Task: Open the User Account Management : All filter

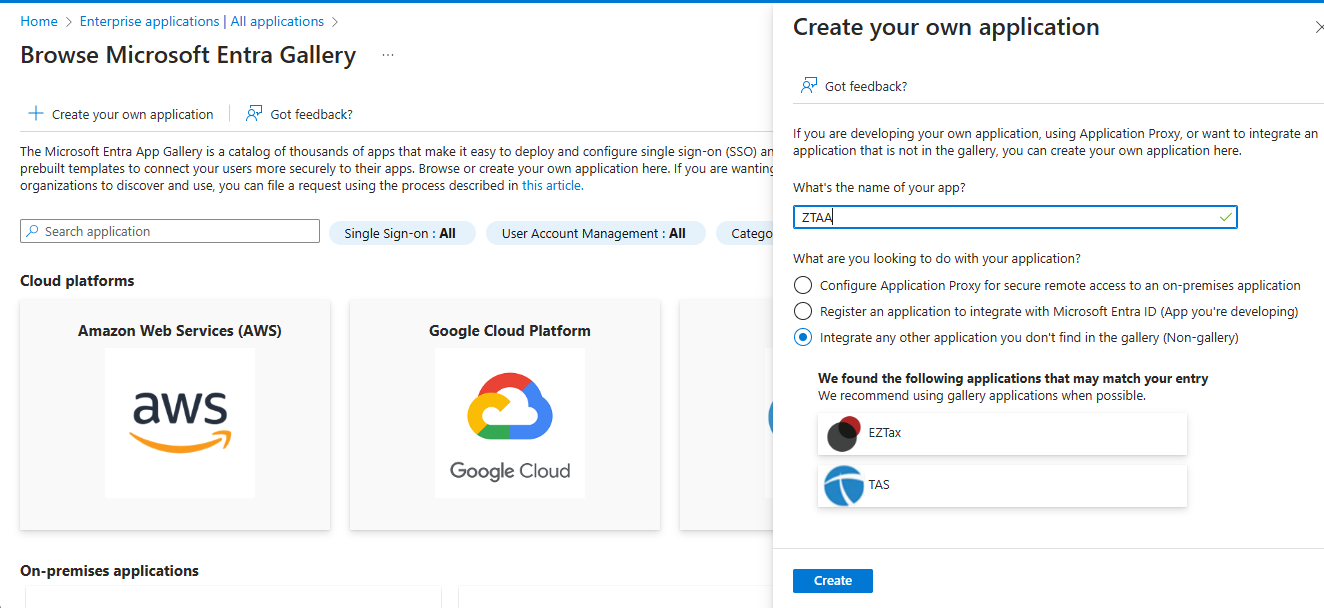Action: coord(595,233)
